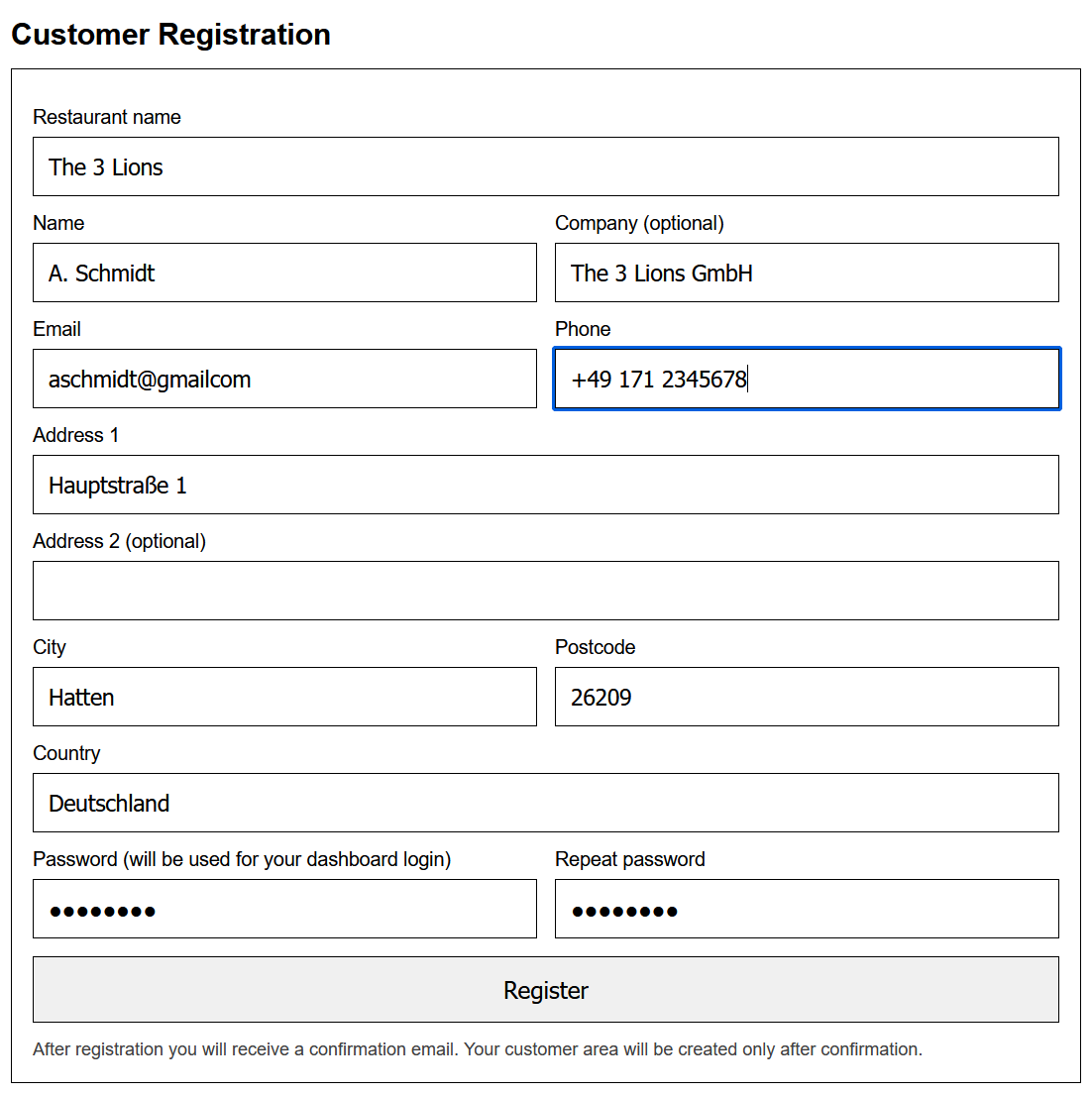Image resolution: width=1092 pixels, height=1095 pixels.
Task: Select the Company field with The 3 Lions GmbH
Action: (x=806, y=273)
